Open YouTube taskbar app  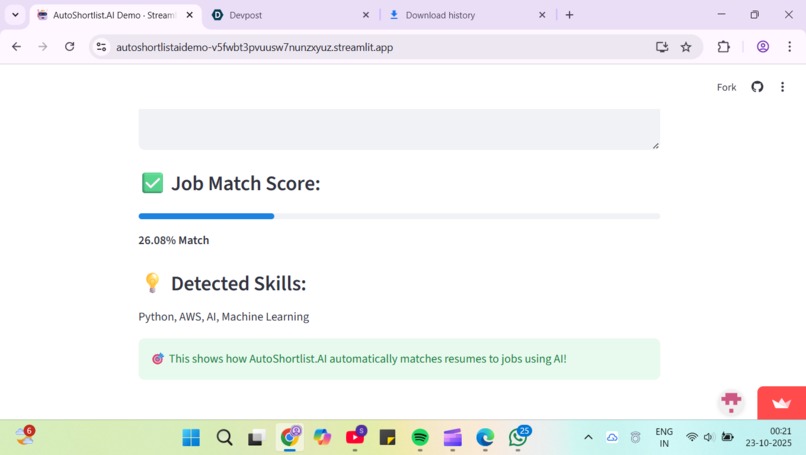pyautogui.click(x=355, y=438)
